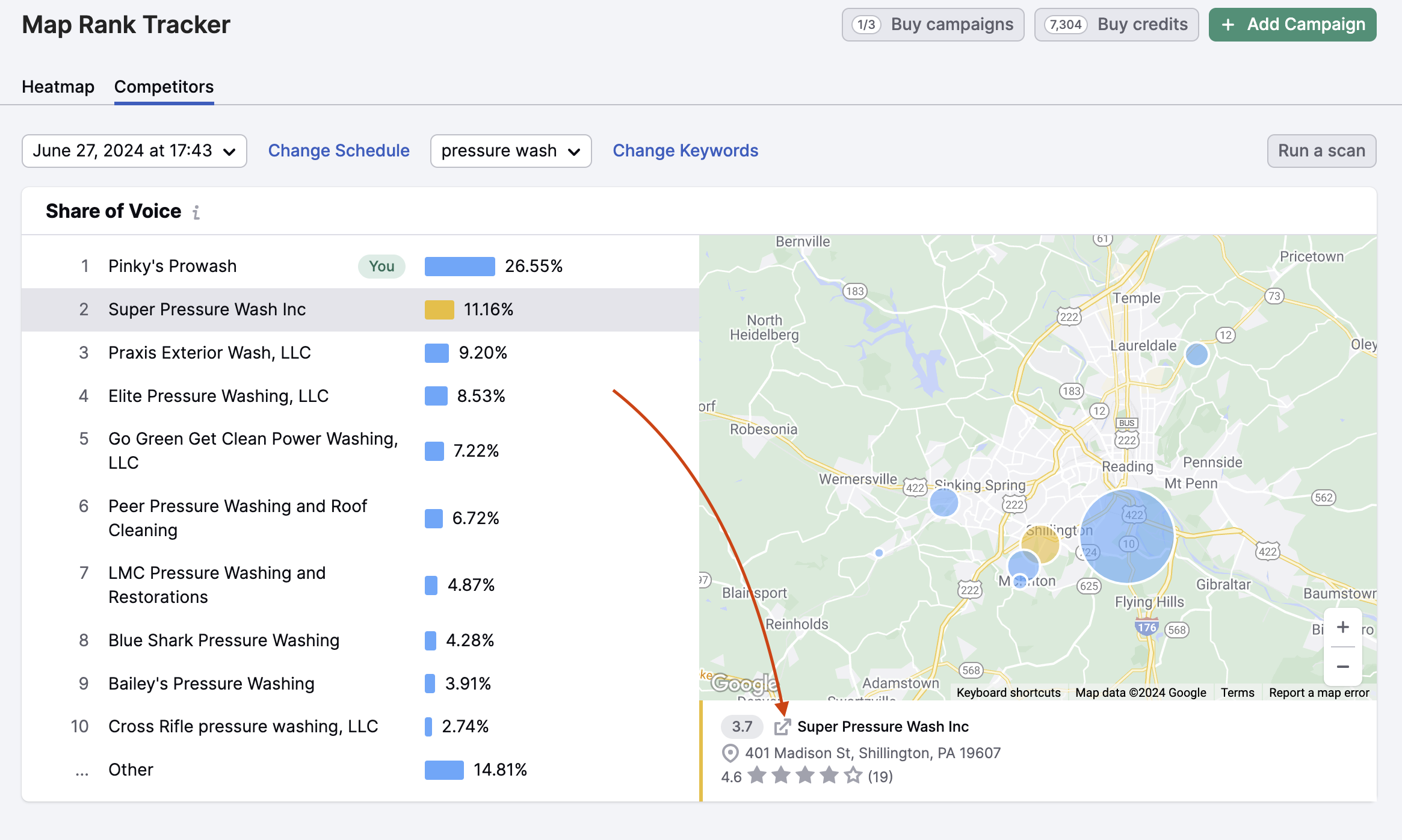Click the You badge next to Pinky's Prowash
The height and width of the screenshot is (840, 1402).
(x=381, y=267)
